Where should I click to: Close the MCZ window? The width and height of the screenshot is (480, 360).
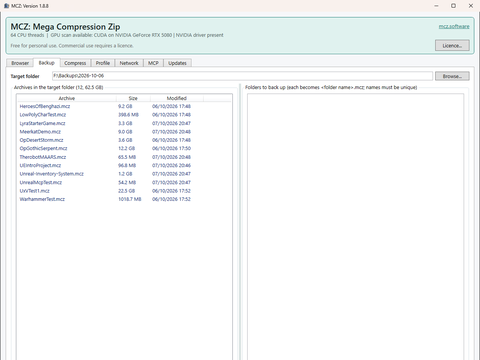click(x=471, y=6)
